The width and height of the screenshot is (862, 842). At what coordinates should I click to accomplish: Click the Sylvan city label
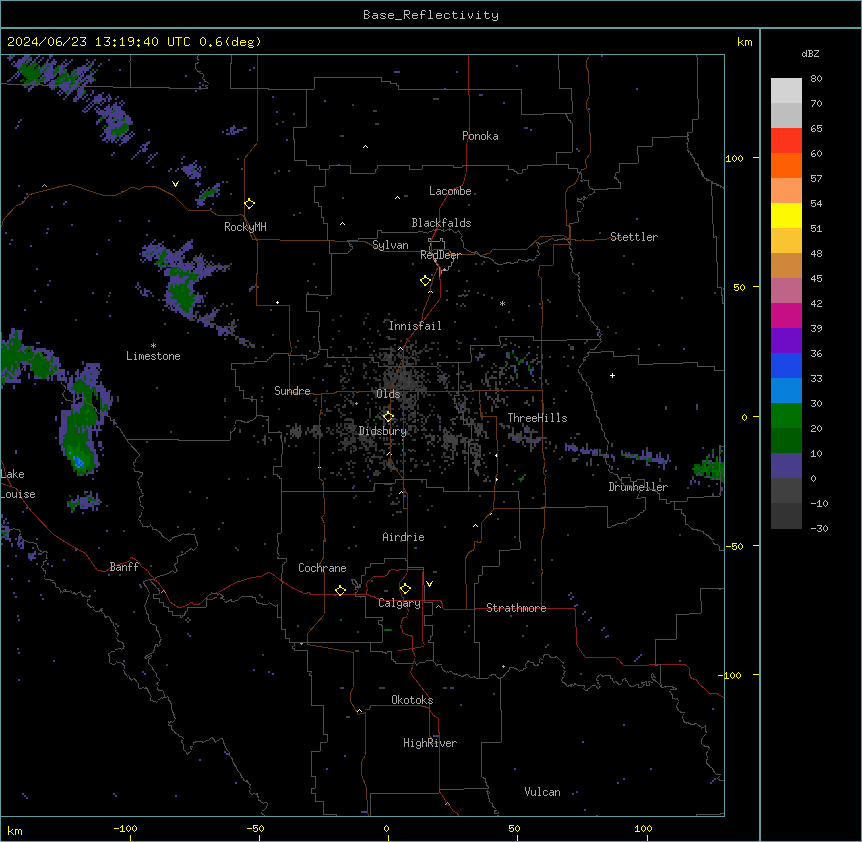(390, 245)
